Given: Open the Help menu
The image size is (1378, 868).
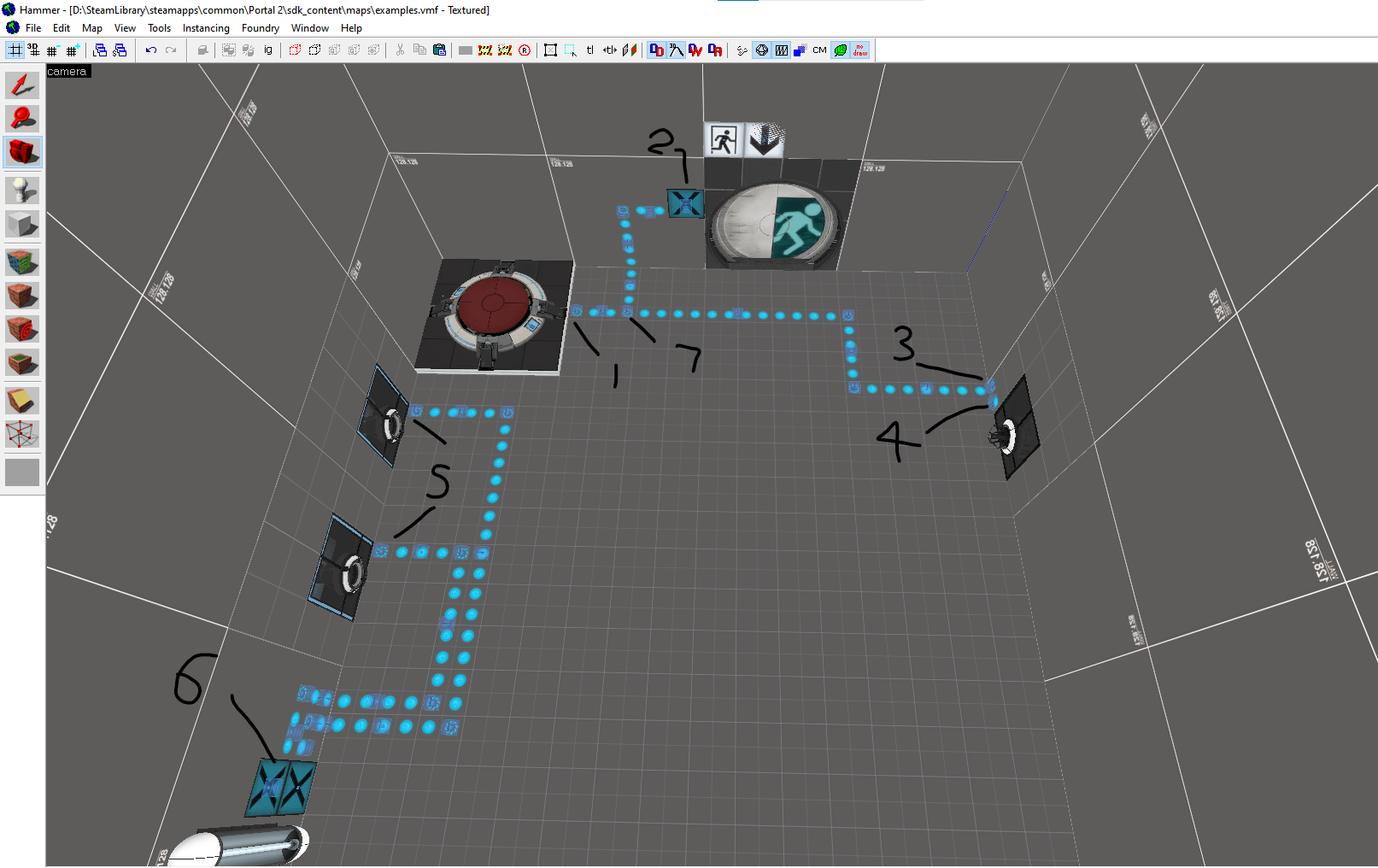Looking at the screenshot, I should 352,28.
